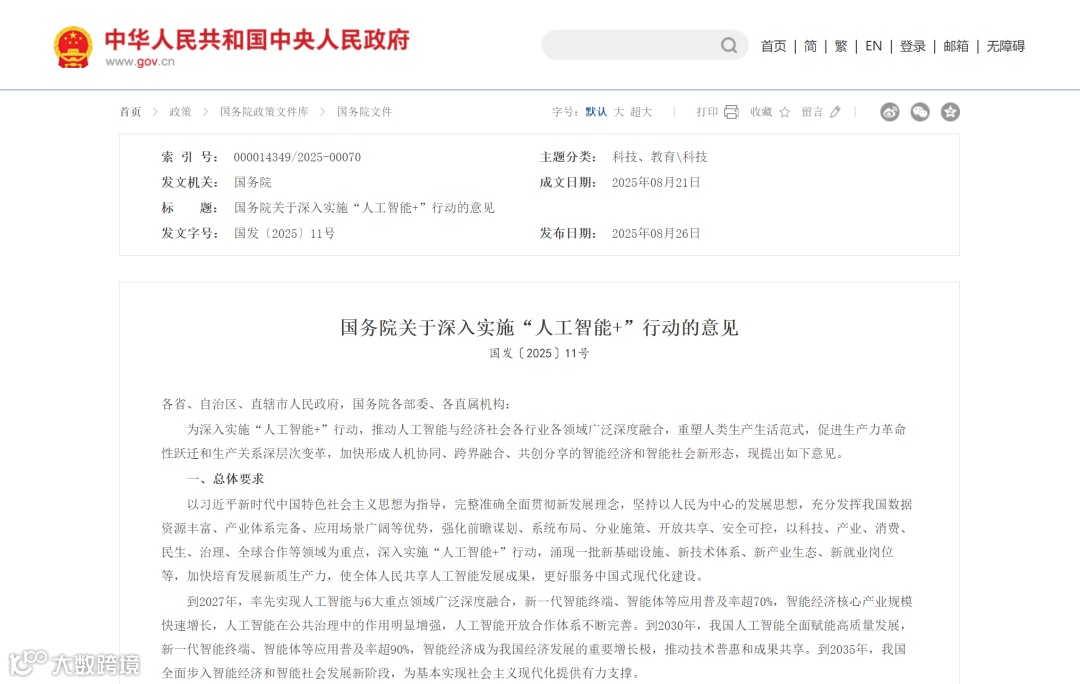Share to Weibo icon

tap(890, 112)
